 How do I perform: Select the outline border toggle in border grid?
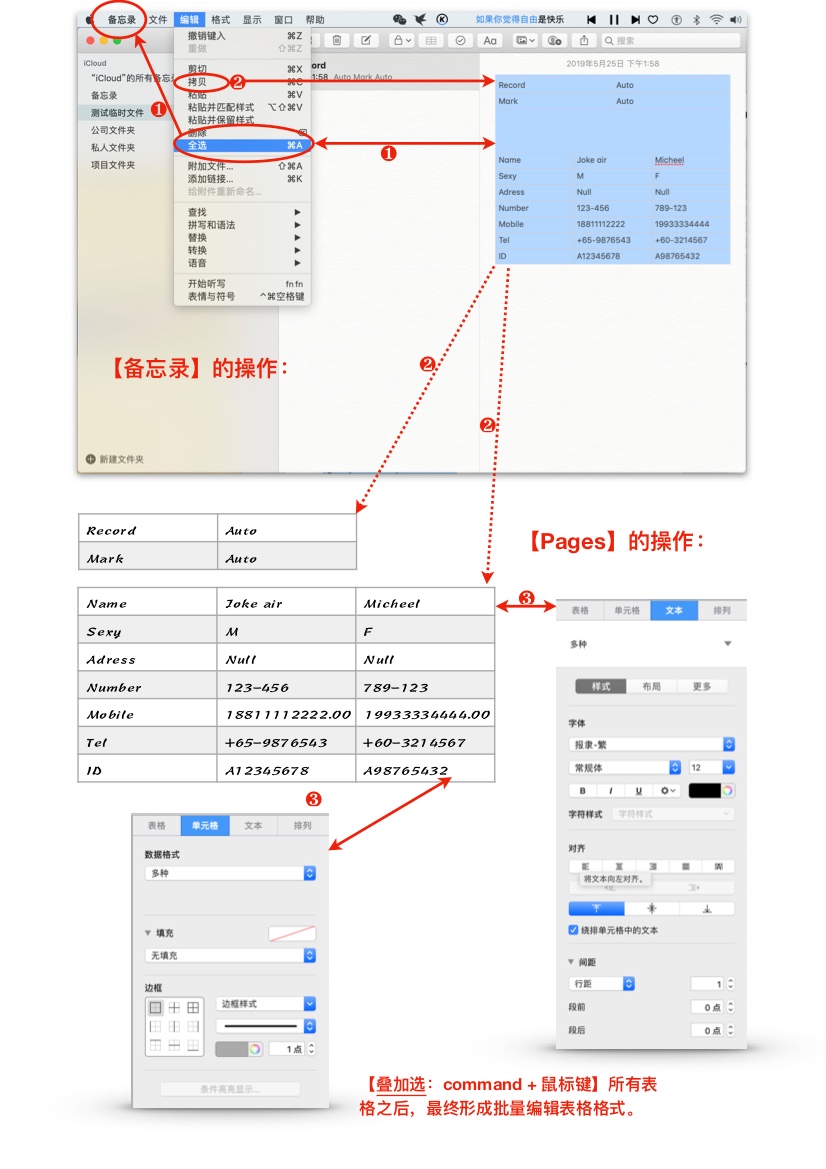point(155,1007)
